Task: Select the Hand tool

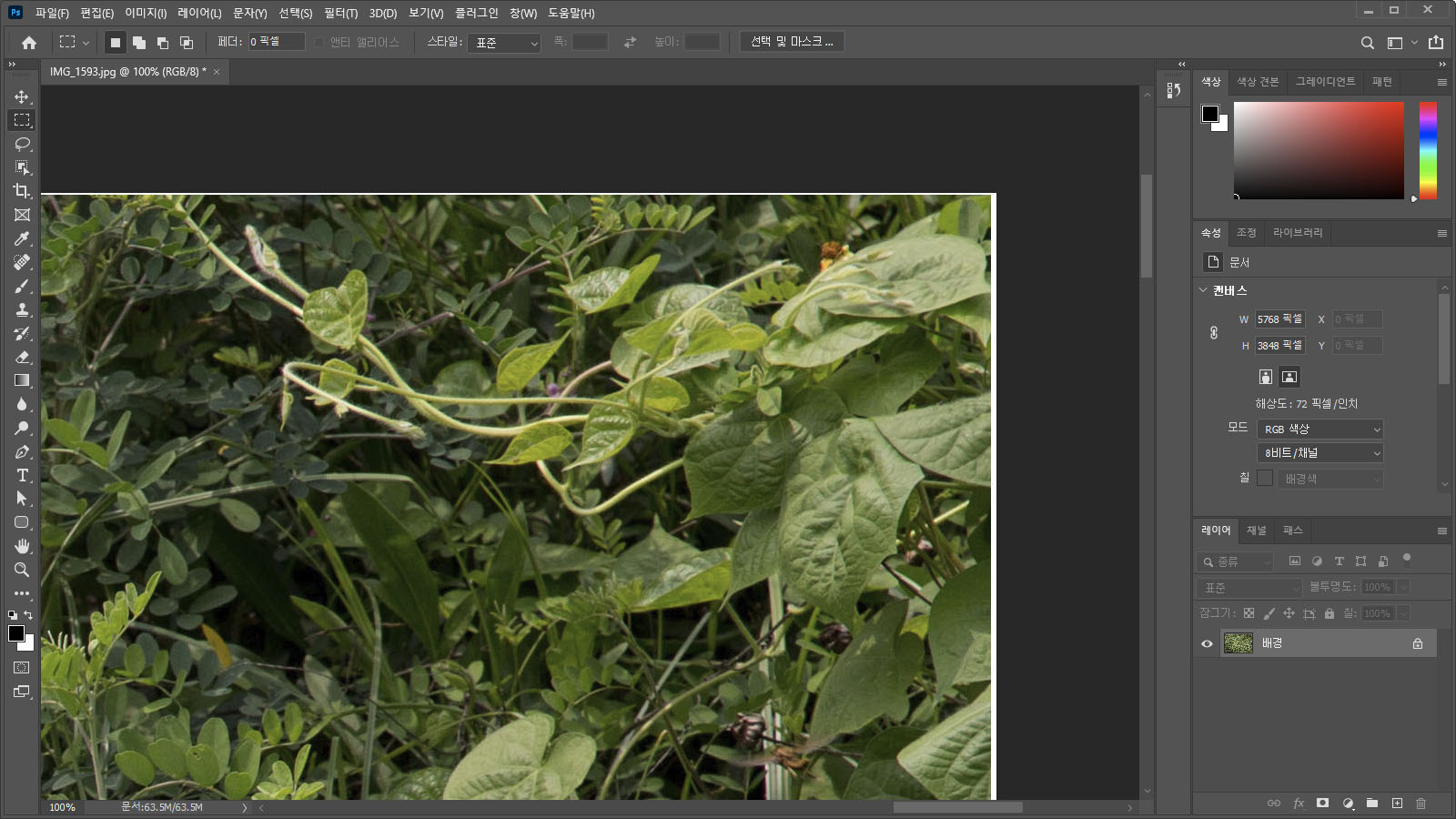Action: pyautogui.click(x=22, y=546)
